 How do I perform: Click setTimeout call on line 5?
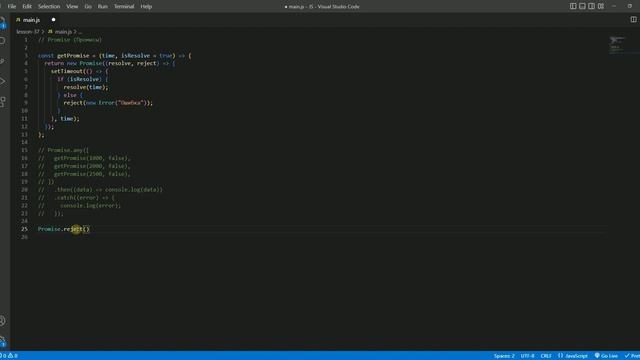click(67, 71)
